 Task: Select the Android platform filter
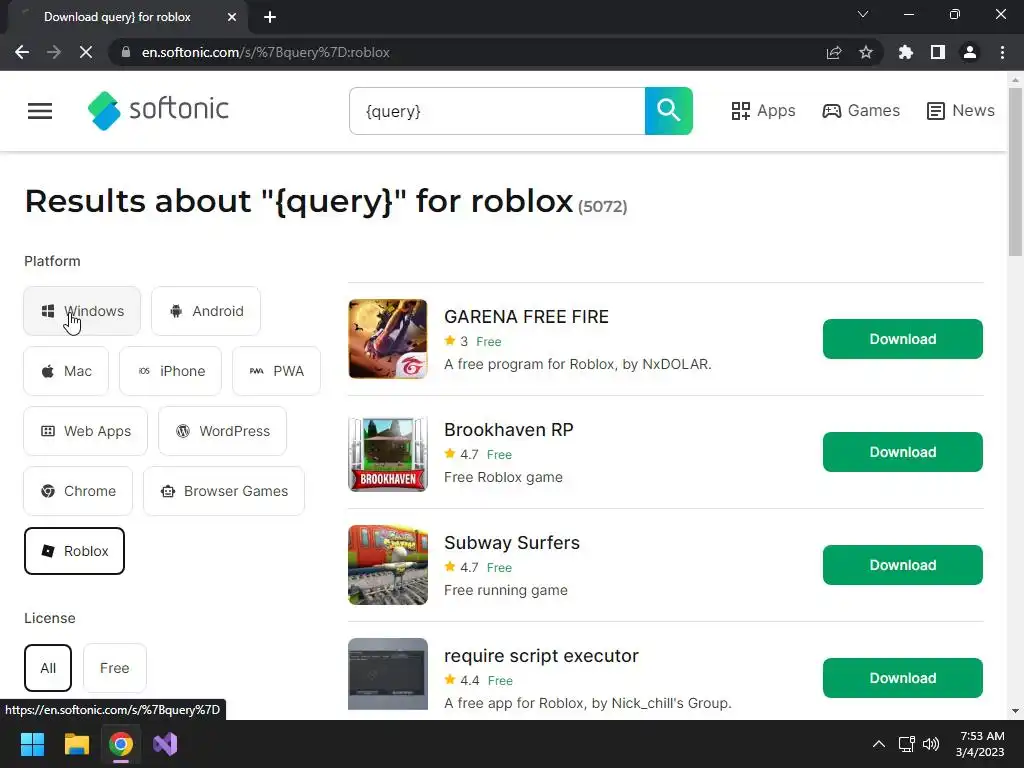(206, 311)
